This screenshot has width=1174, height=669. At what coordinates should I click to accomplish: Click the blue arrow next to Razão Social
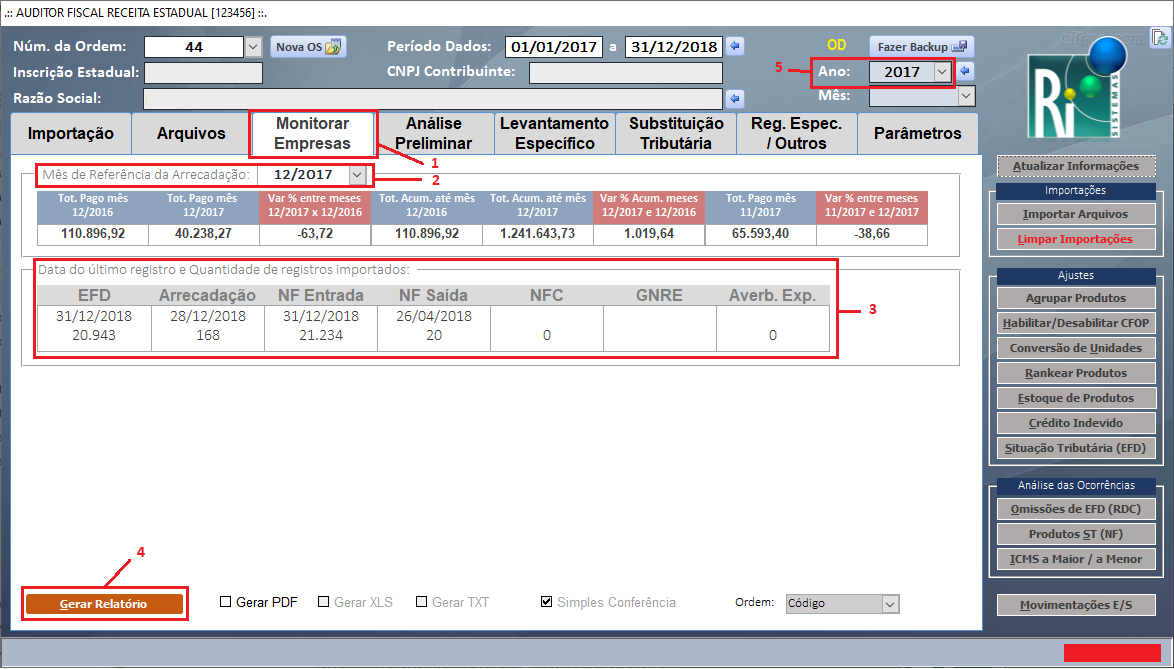(x=735, y=98)
